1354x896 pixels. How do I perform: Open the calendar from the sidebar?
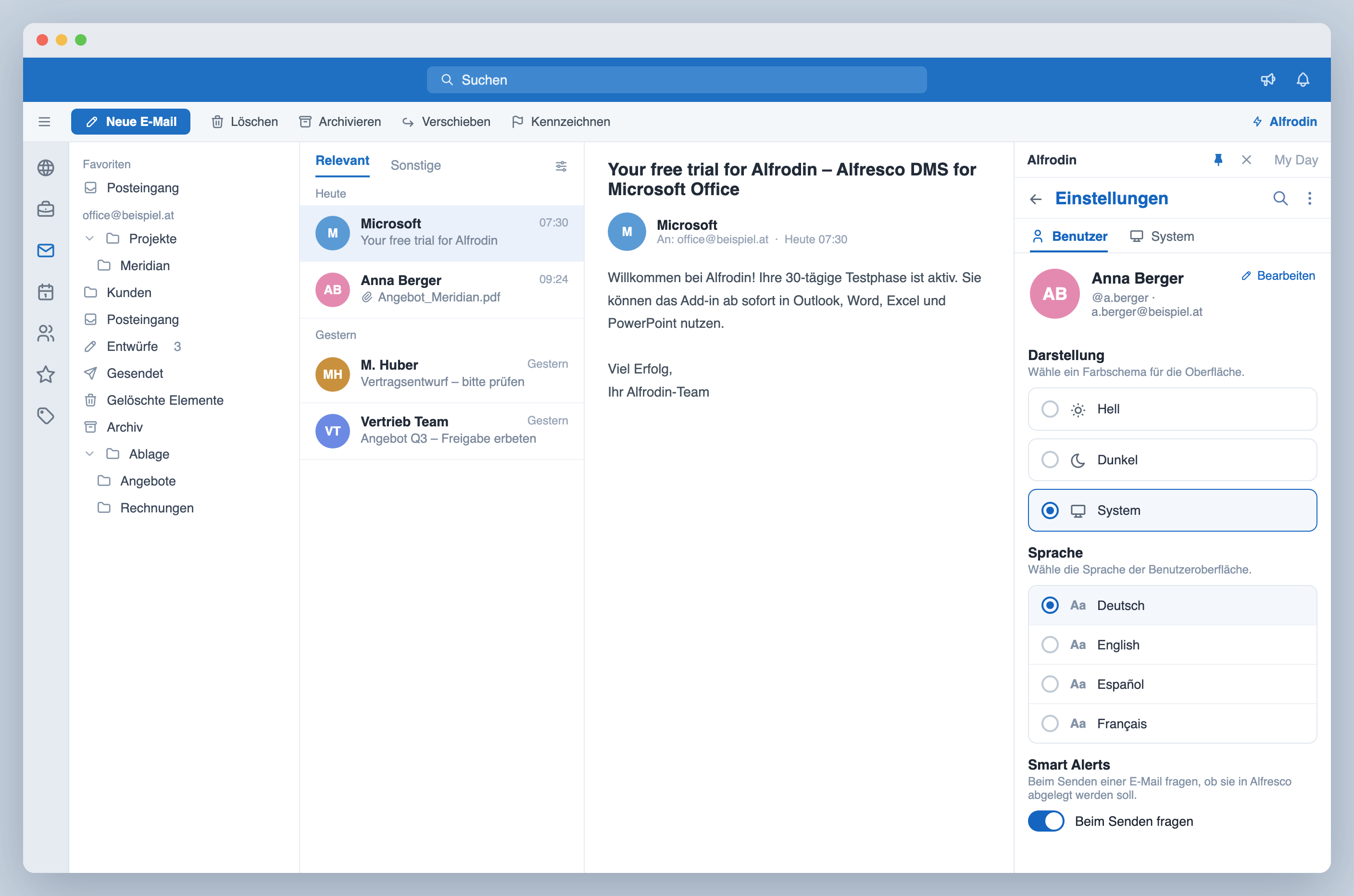pos(46,292)
